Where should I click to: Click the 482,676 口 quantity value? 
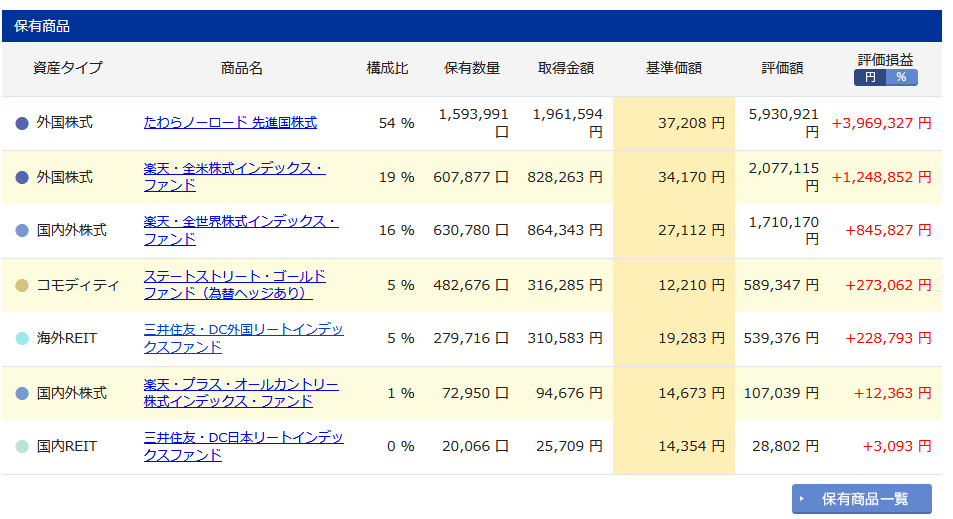[470, 285]
